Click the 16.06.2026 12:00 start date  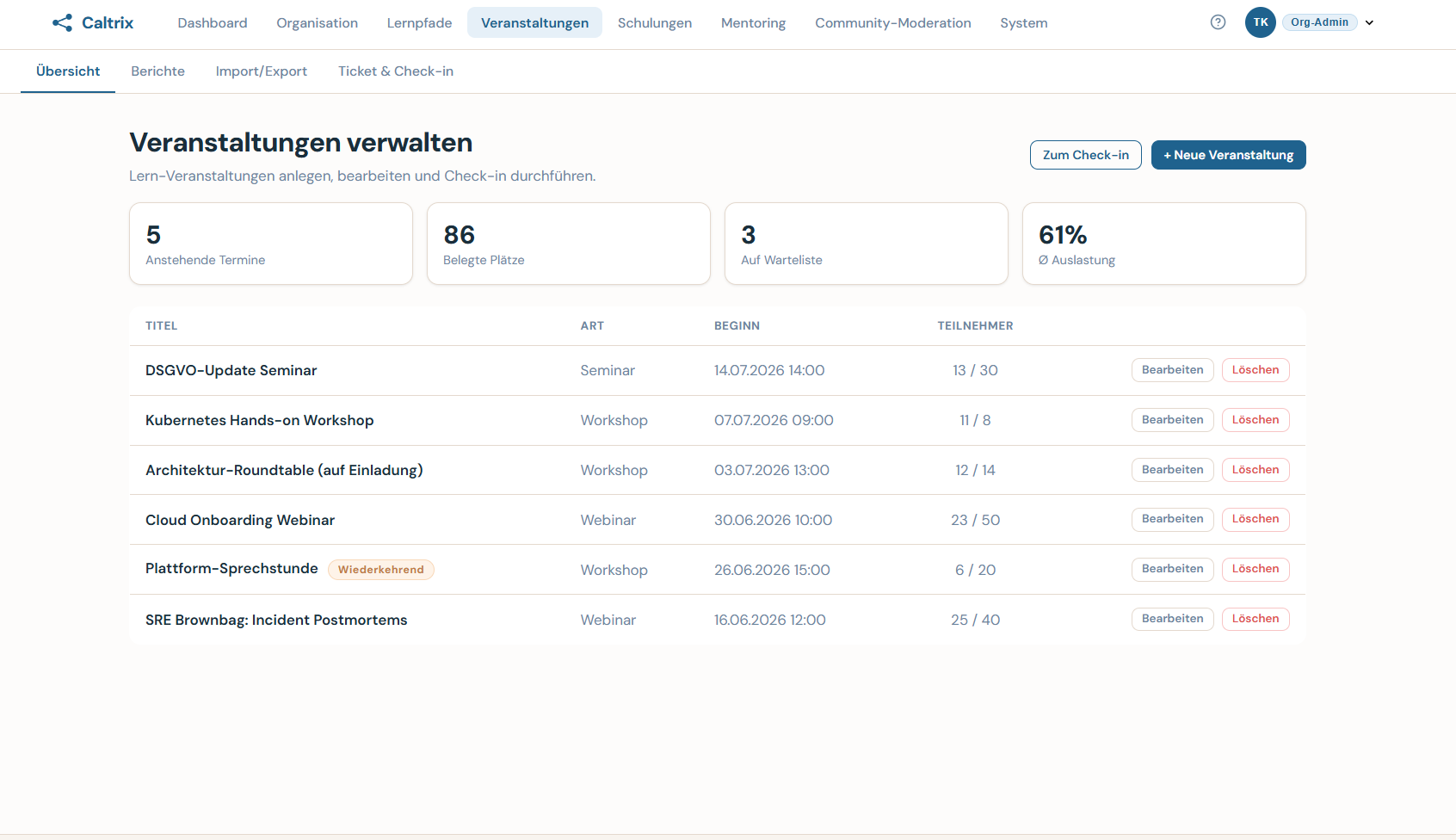pyautogui.click(x=769, y=620)
